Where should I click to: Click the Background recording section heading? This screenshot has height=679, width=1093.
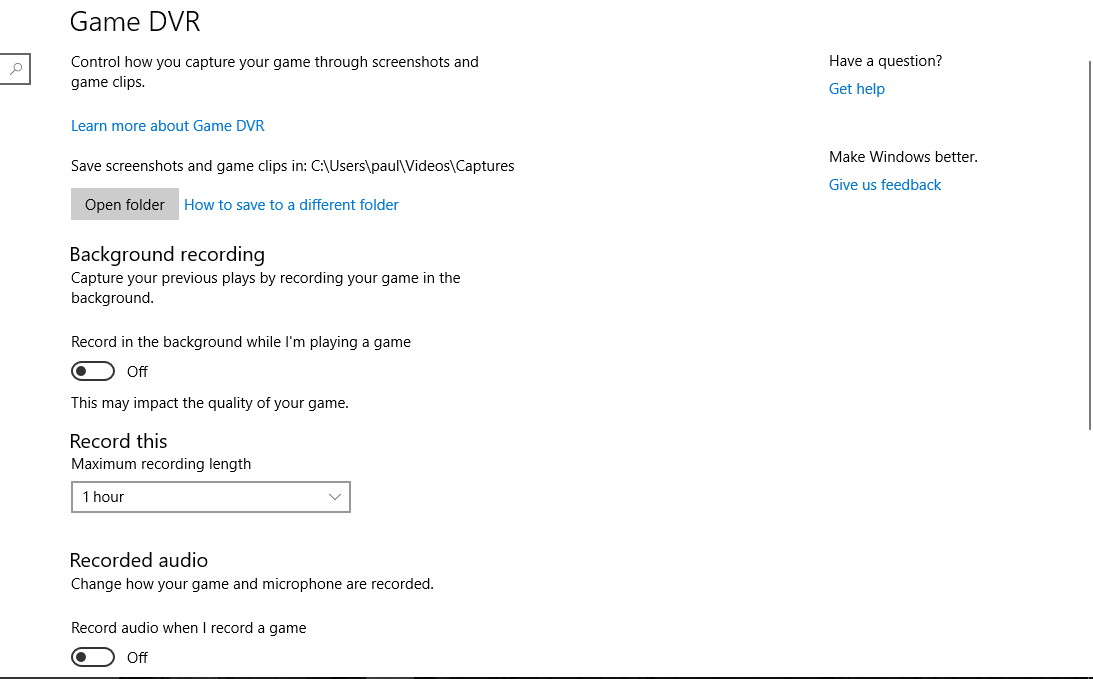pos(167,254)
